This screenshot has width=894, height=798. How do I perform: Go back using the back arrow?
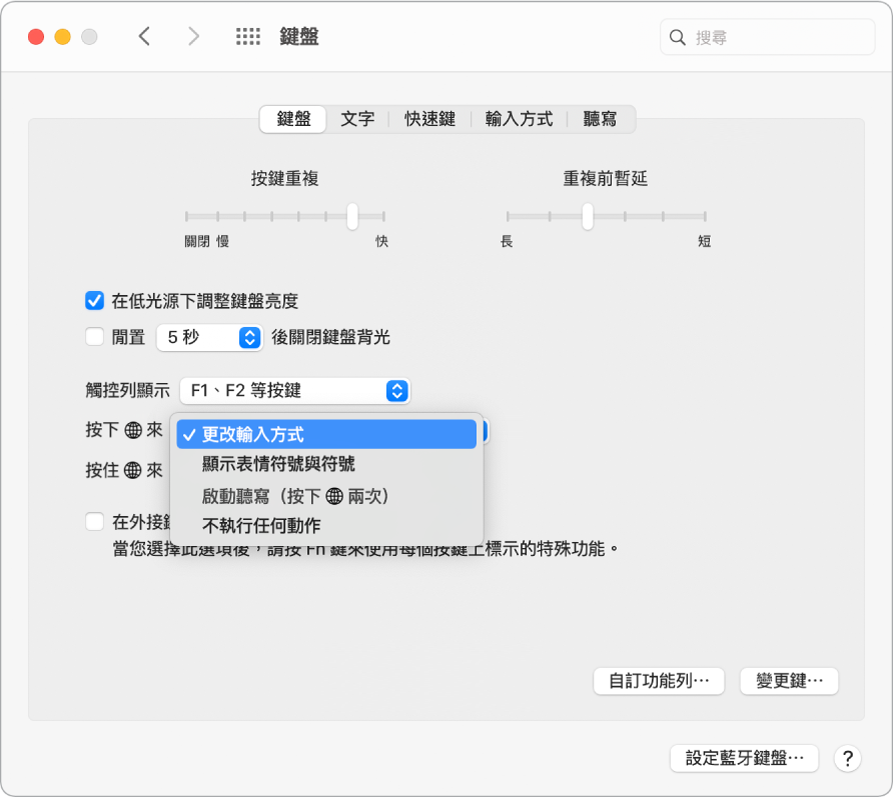pyautogui.click(x=144, y=36)
